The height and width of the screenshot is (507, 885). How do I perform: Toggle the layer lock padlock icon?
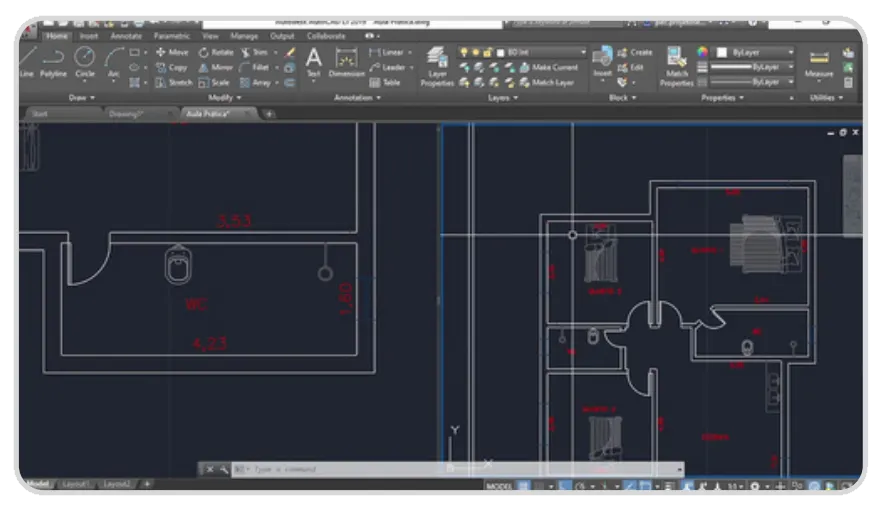(x=488, y=53)
